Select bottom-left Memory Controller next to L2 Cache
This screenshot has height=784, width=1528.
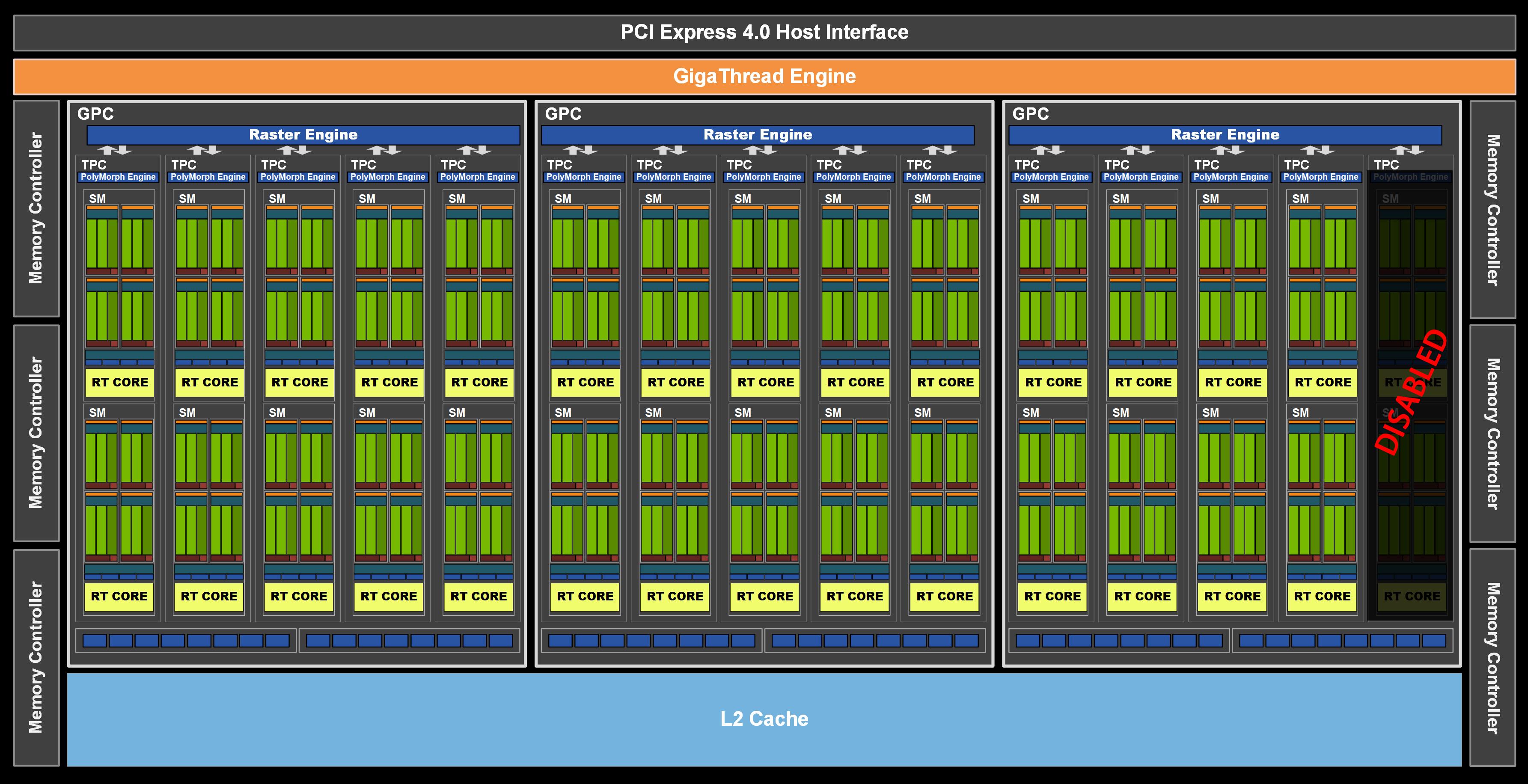tap(36, 657)
